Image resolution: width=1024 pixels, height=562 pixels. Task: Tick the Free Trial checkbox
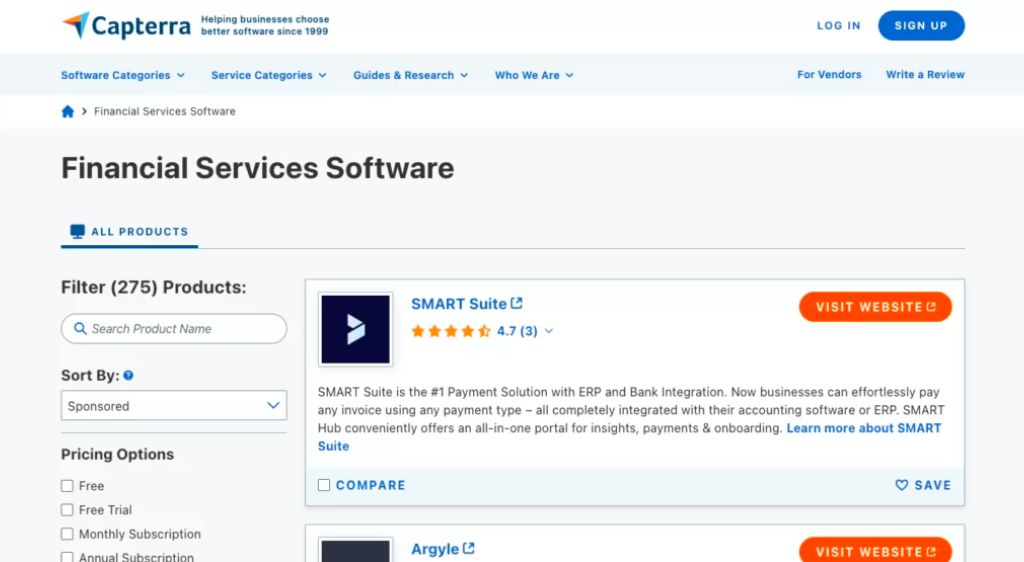point(67,510)
